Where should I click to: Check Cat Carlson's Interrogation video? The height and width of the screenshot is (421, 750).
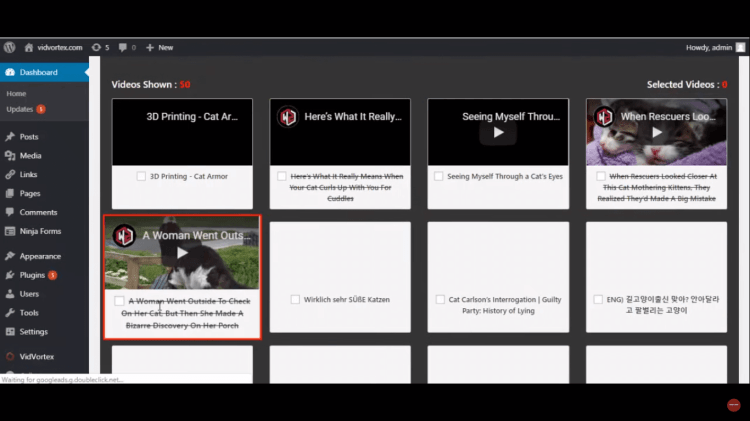tap(440, 299)
